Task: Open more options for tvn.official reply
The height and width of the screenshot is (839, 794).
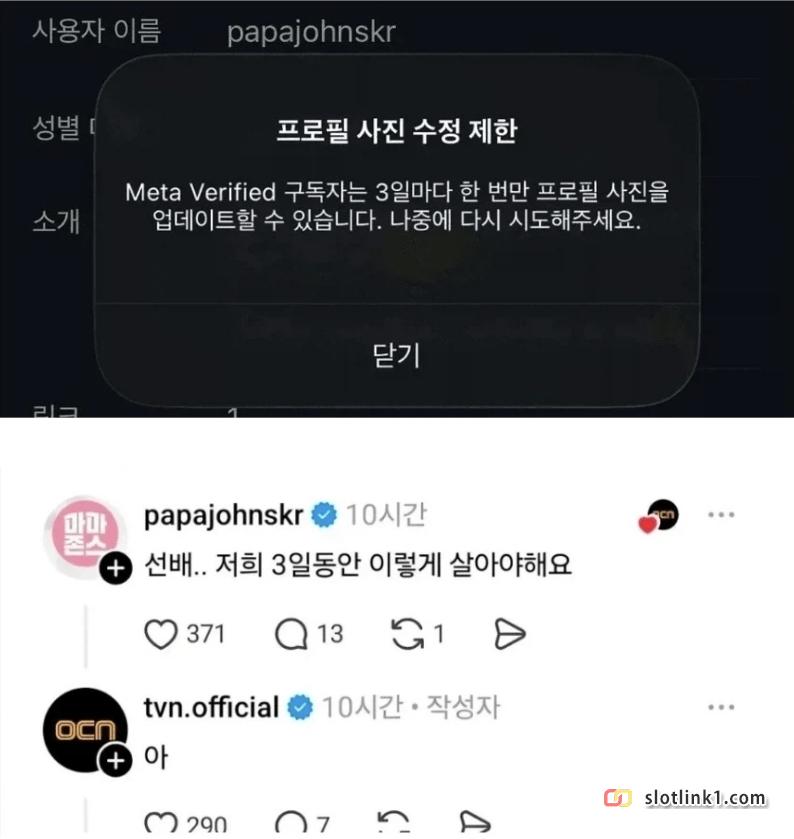Action: 721,707
